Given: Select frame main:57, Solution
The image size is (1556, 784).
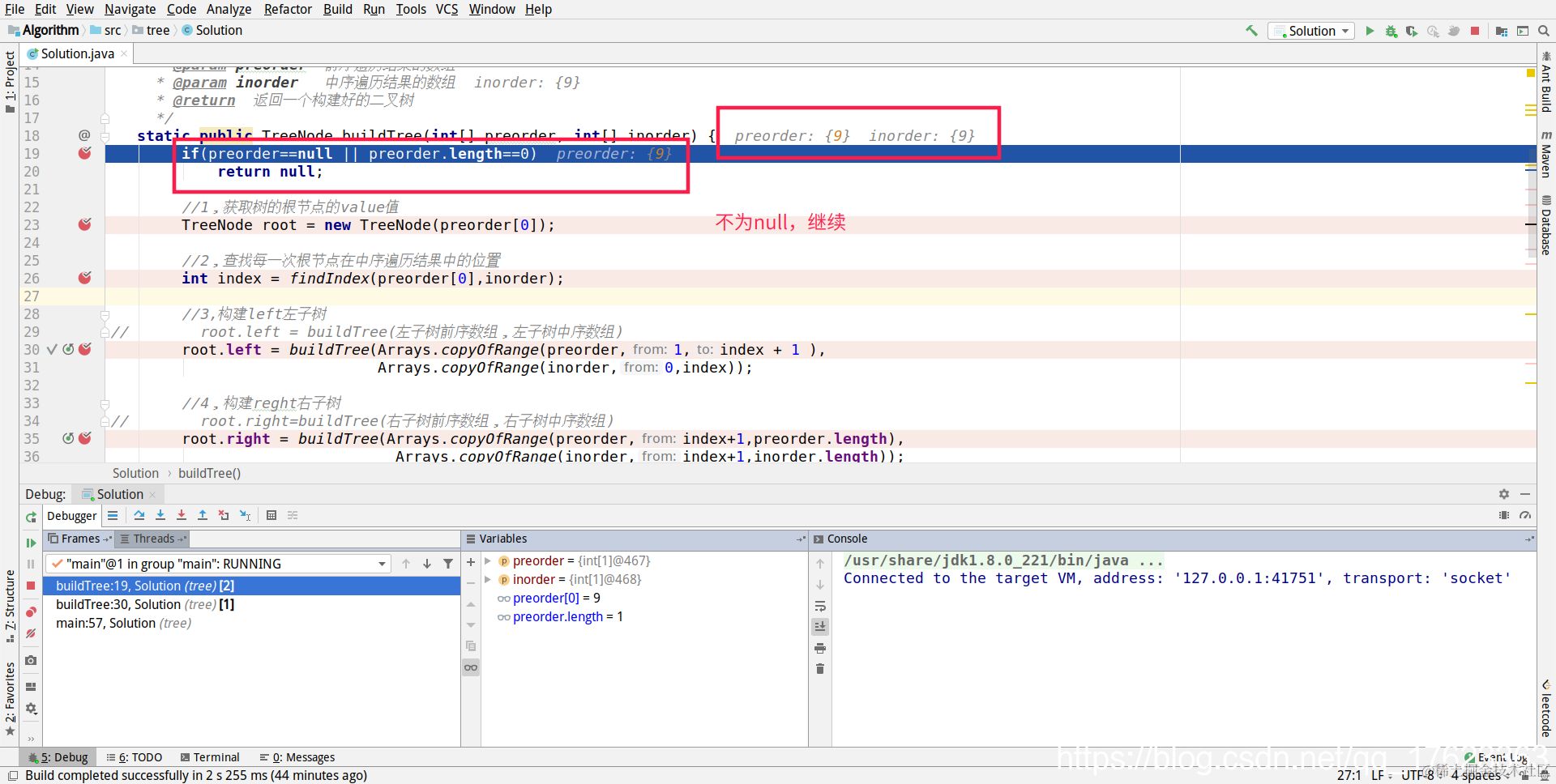Looking at the screenshot, I should 252,623.
